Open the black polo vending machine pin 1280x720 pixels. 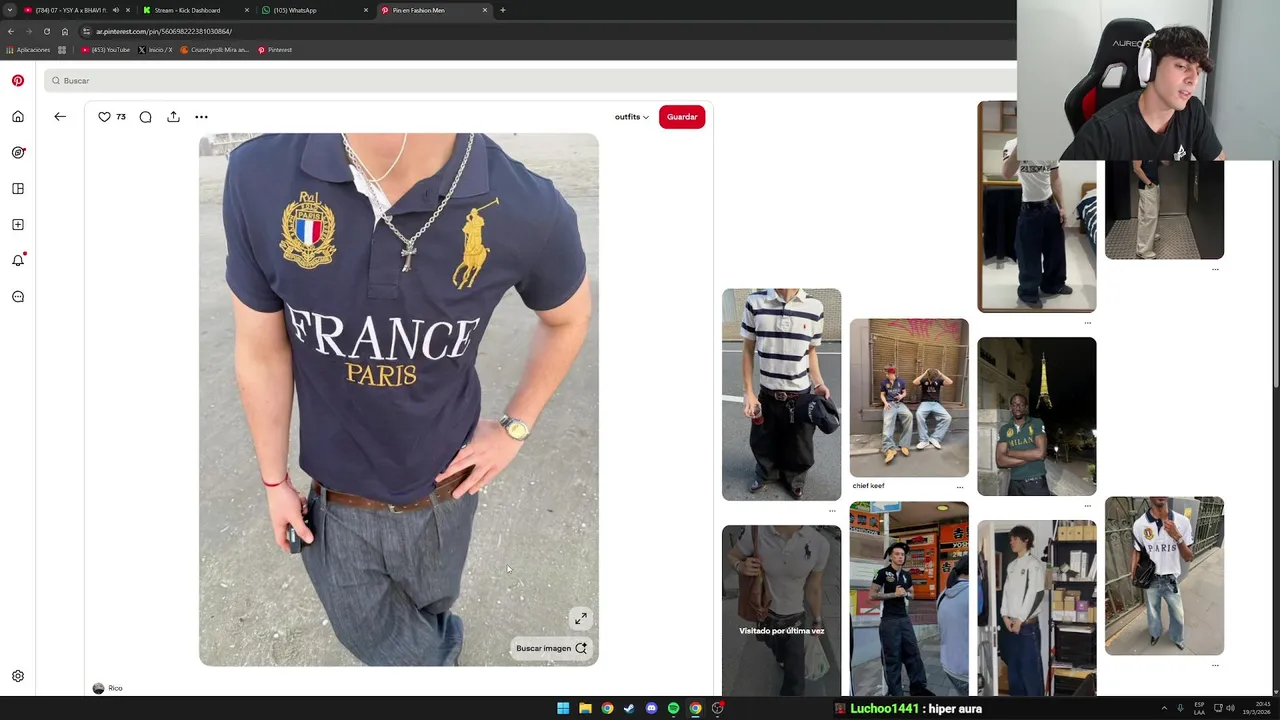click(x=909, y=598)
